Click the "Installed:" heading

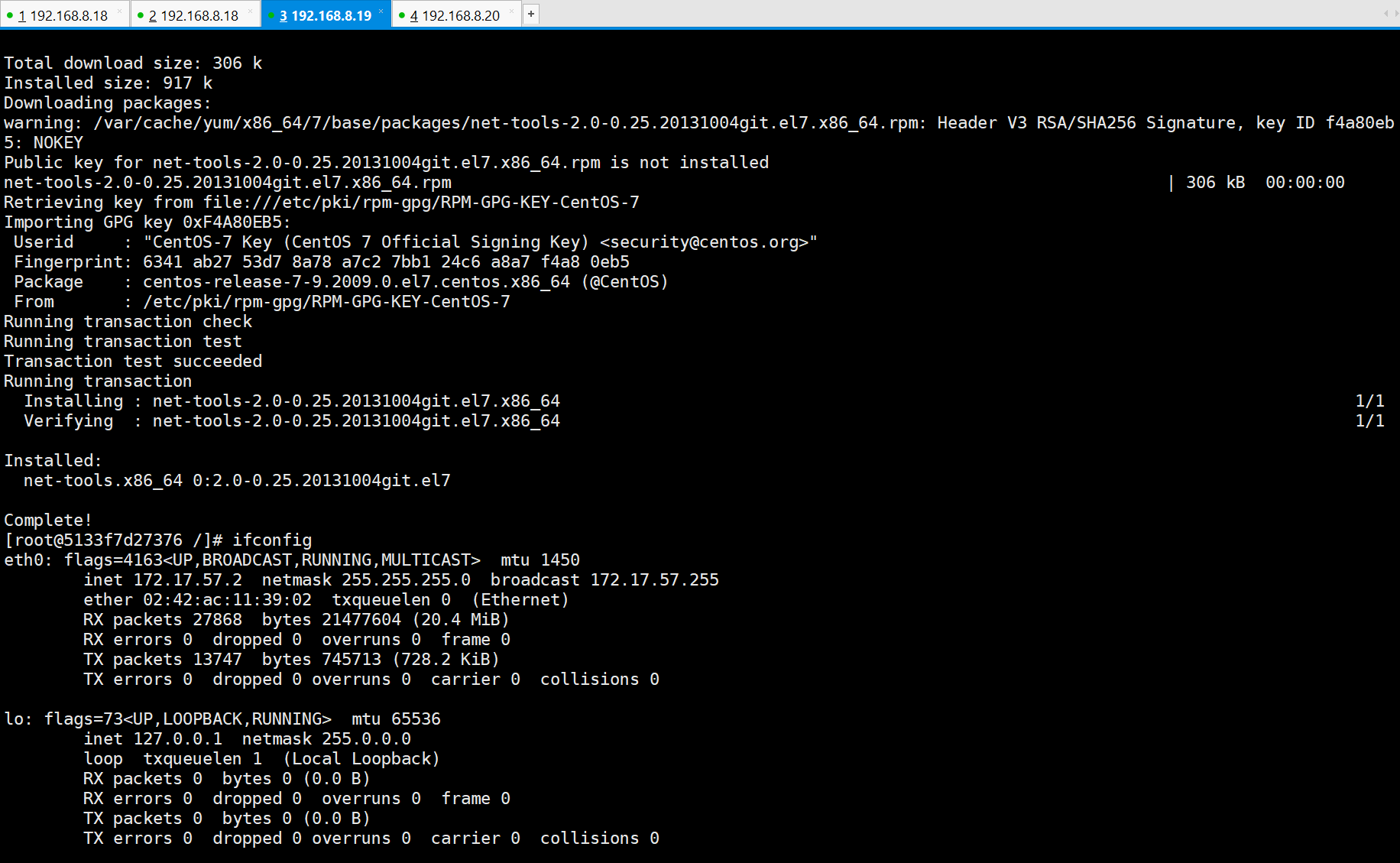[x=53, y=461]
